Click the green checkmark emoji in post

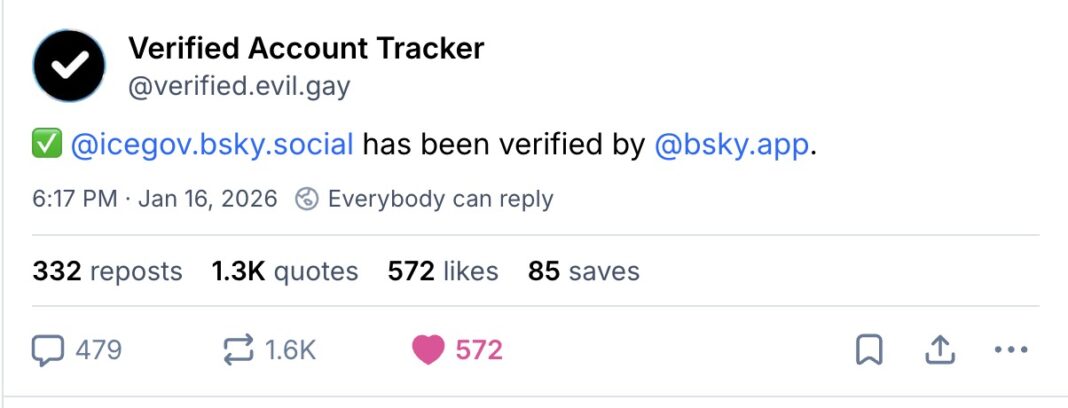(46, 145)
